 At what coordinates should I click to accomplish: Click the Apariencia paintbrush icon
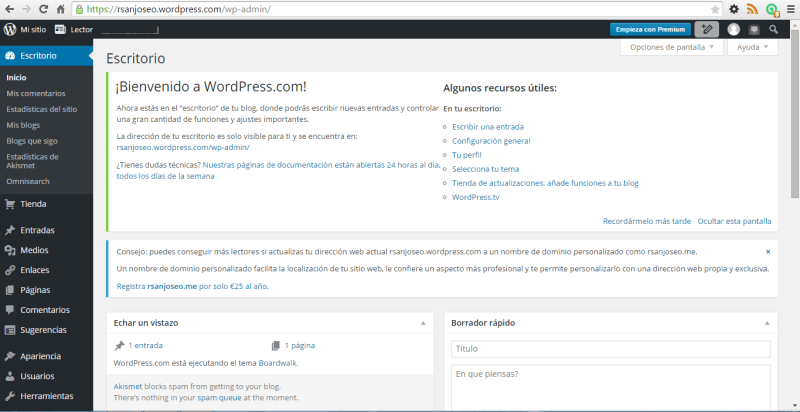(10, 356)
